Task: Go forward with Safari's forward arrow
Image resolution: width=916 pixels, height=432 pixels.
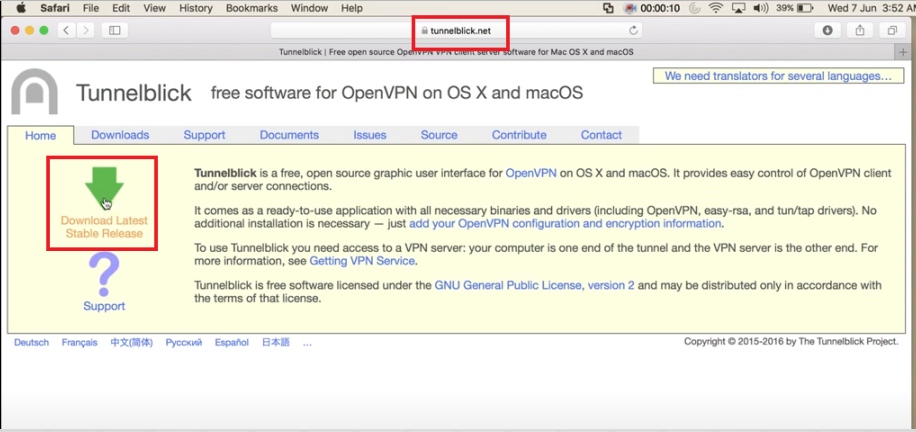Action: point(85,30)
